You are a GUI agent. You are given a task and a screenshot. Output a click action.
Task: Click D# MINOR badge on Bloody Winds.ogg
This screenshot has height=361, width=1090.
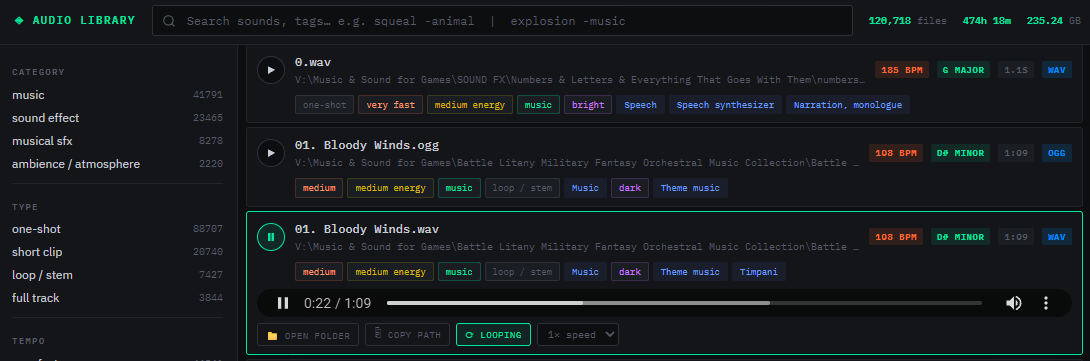click(961, 153)
